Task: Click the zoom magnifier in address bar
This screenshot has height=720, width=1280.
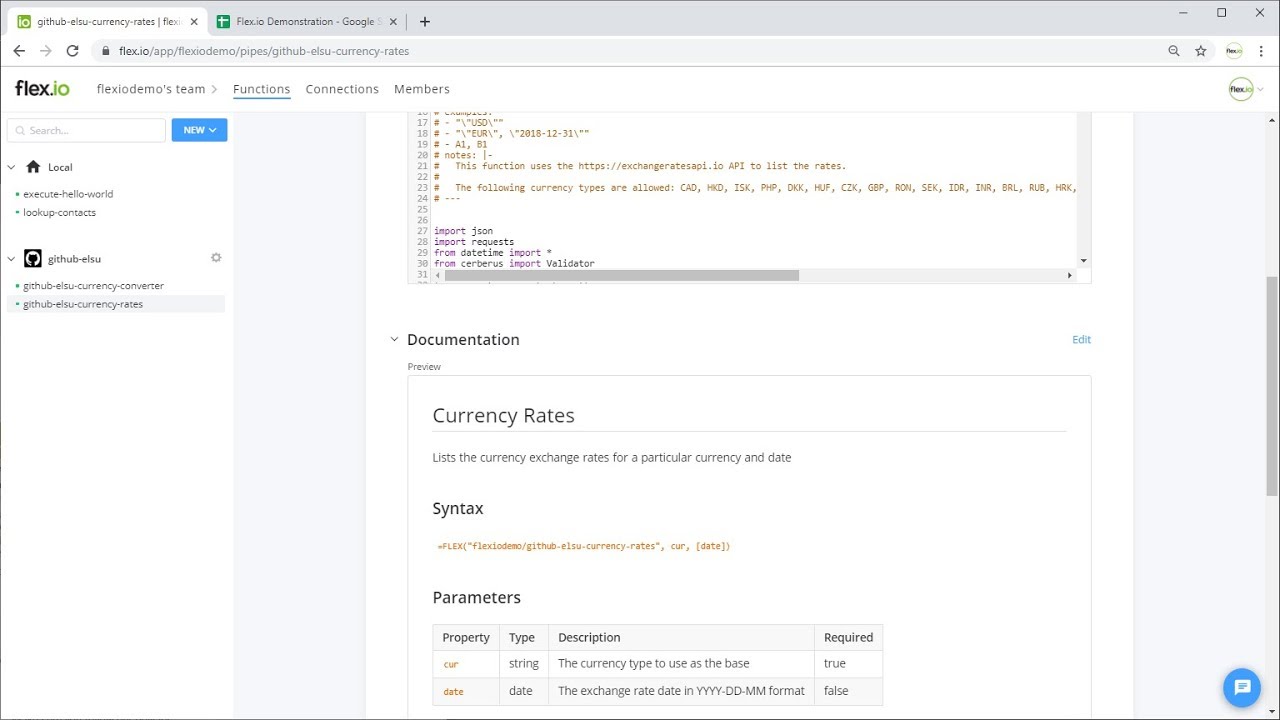Action: (x=1174, y=51)
